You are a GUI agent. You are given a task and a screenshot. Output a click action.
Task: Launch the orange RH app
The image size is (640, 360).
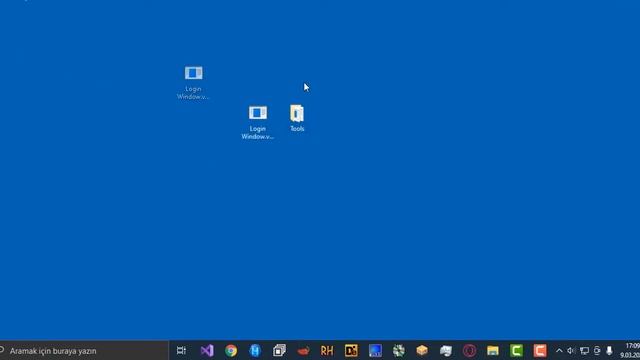pyautogui.click(x=327, y=350)
